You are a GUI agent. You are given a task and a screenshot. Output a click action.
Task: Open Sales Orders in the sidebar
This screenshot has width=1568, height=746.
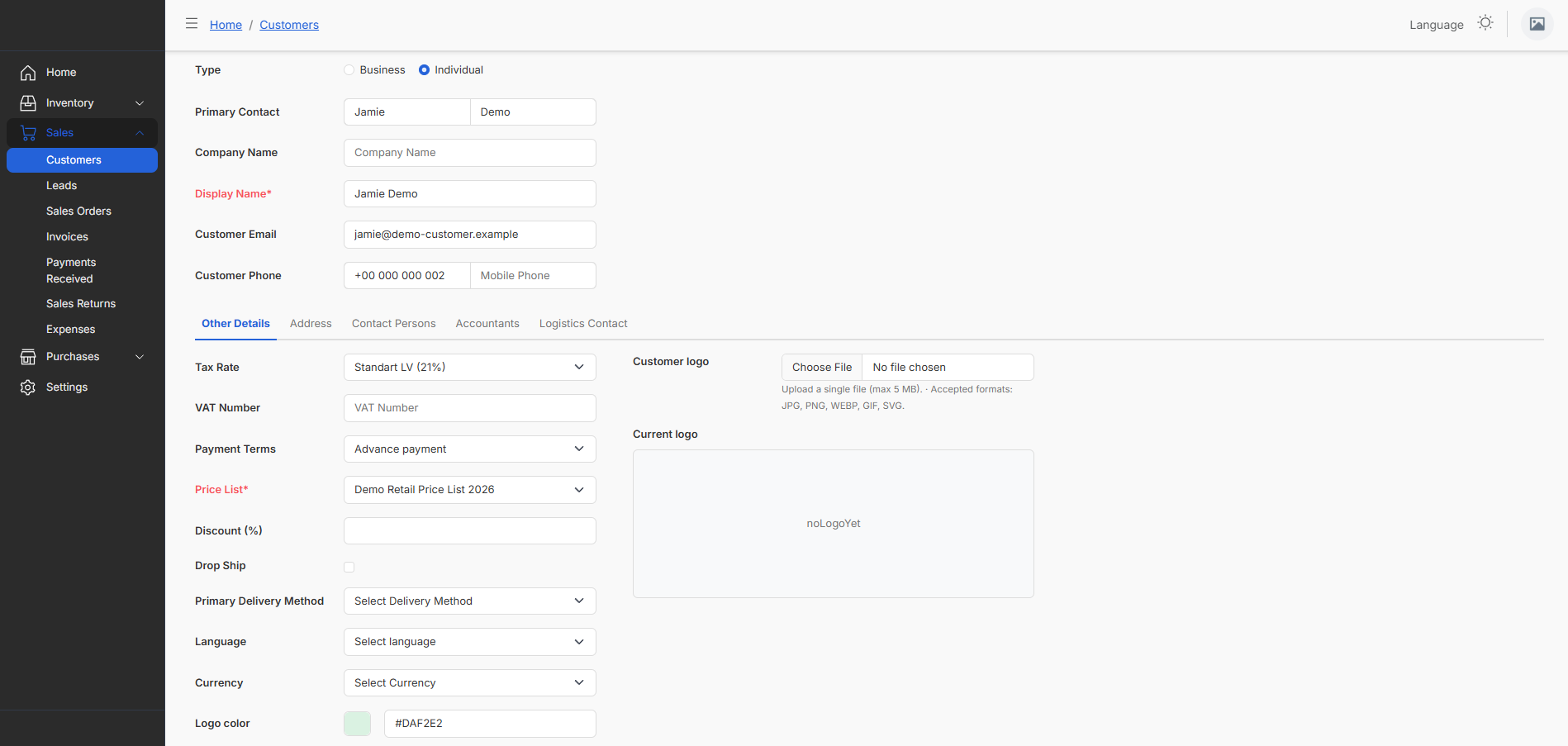(x=82, y=211)
